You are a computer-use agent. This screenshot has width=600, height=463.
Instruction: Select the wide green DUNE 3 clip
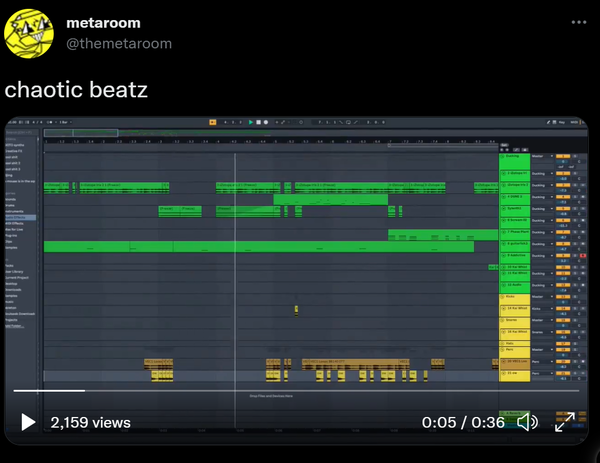[x=331, y=200]
